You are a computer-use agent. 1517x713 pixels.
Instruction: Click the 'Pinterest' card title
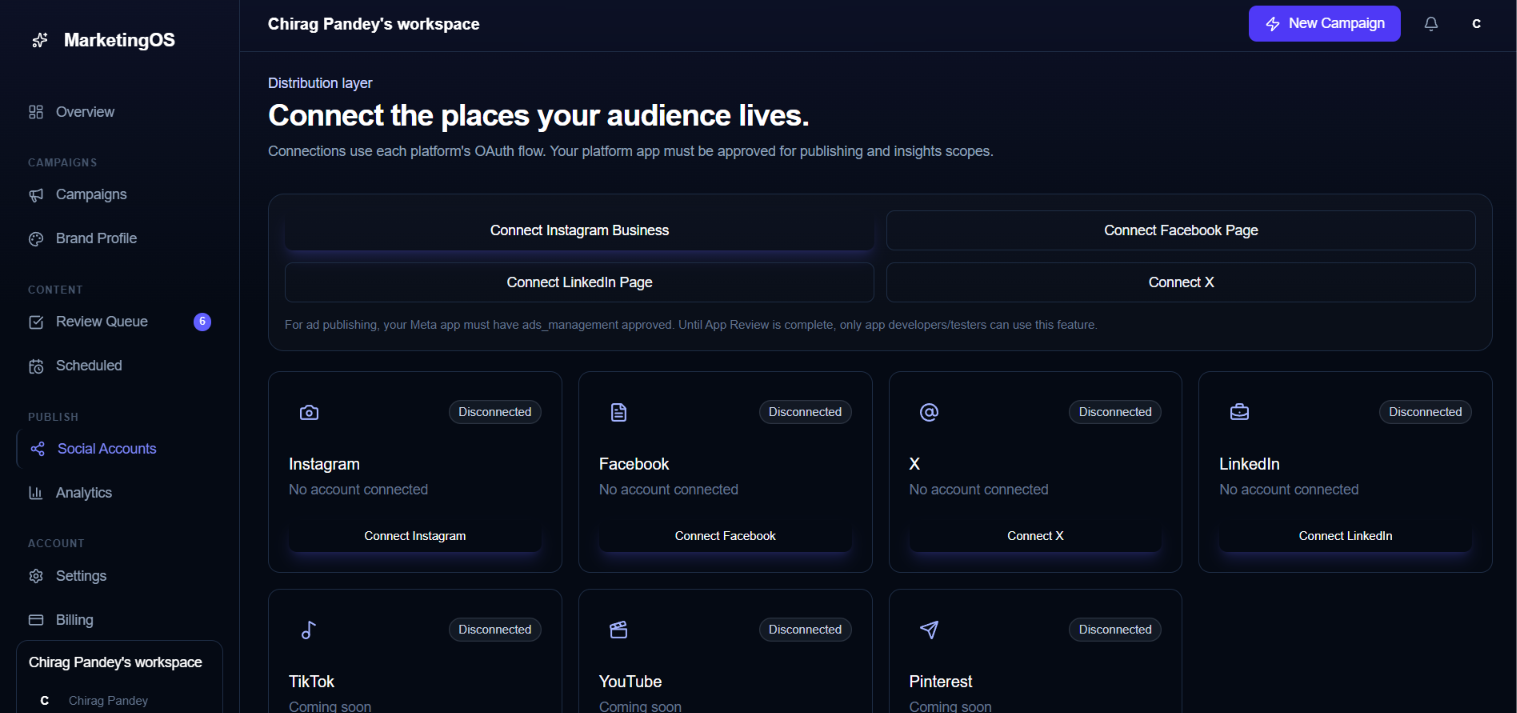coord(940,682)
